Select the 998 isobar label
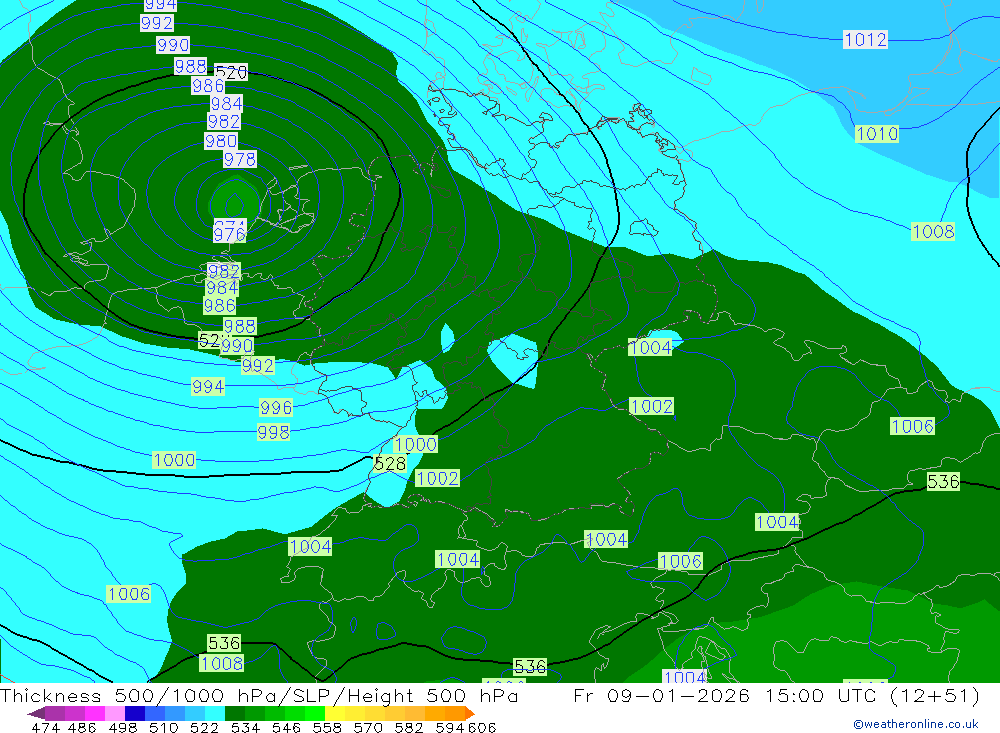Viewport: 1000px width, 733px height. (273, 433)
